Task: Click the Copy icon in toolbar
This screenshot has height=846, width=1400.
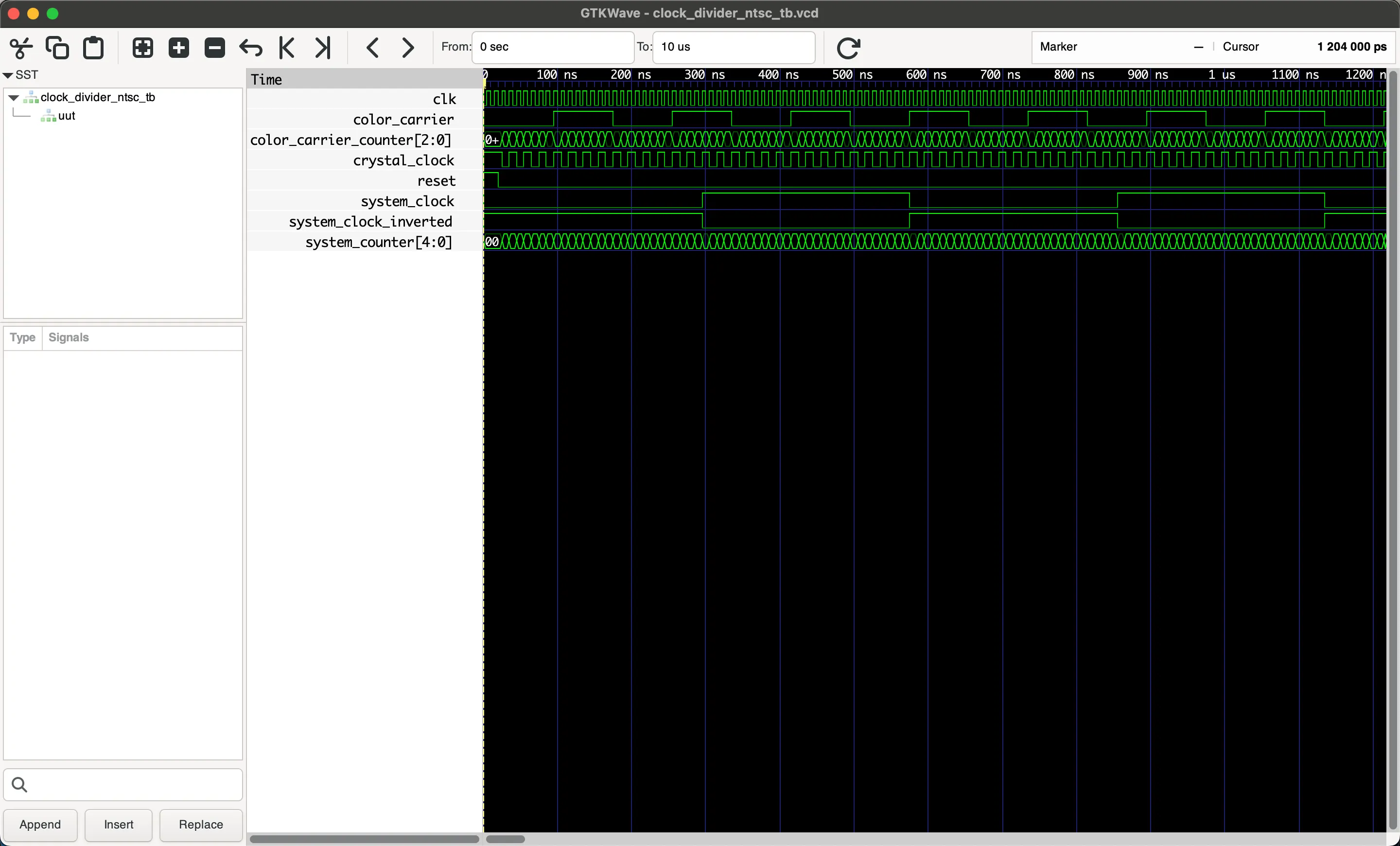Action: click(x=57, y=48)
